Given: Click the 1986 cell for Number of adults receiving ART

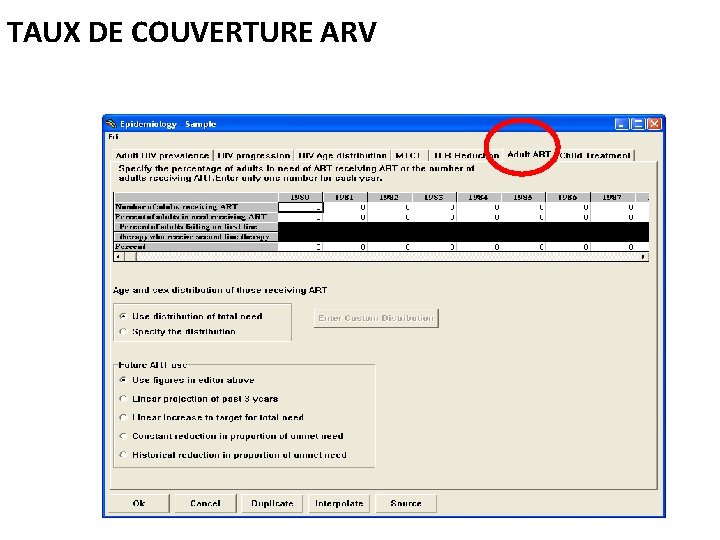Looking at the screenshot, I should (x=568, y=207).
